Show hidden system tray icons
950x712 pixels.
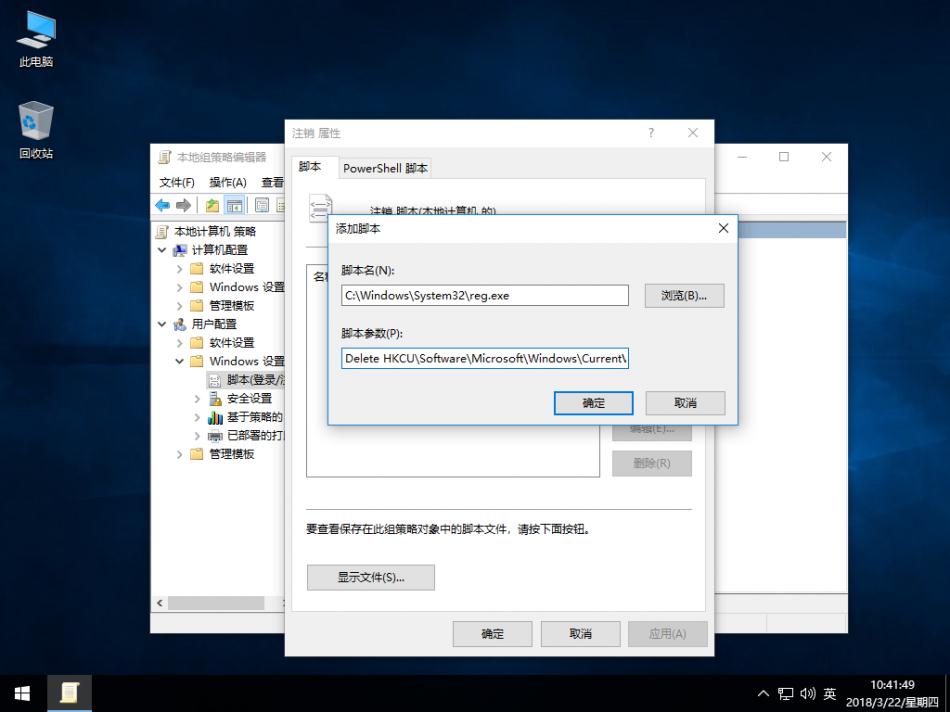[x=763, y=693]
